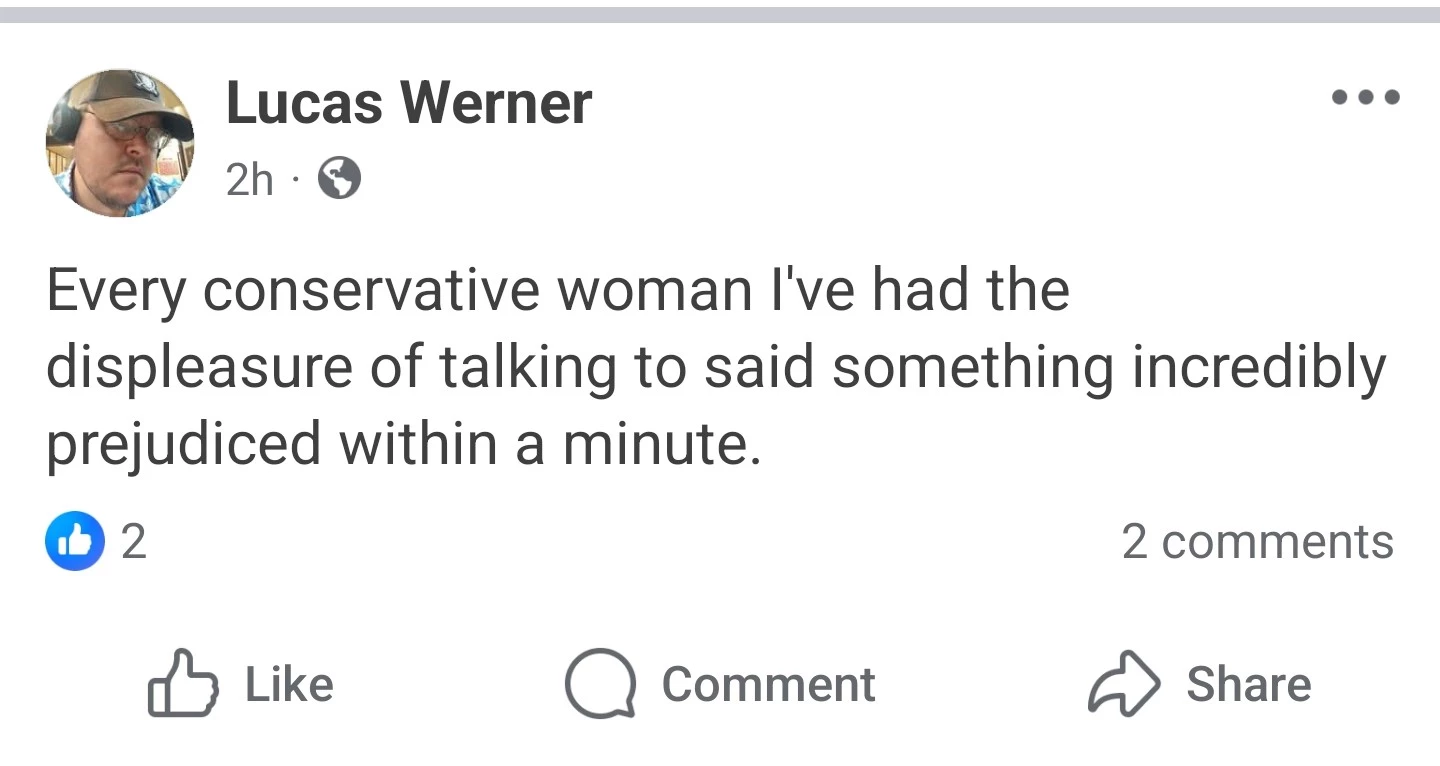Show who reacted via count 2

pyautogui.click(x=133, y=541)
